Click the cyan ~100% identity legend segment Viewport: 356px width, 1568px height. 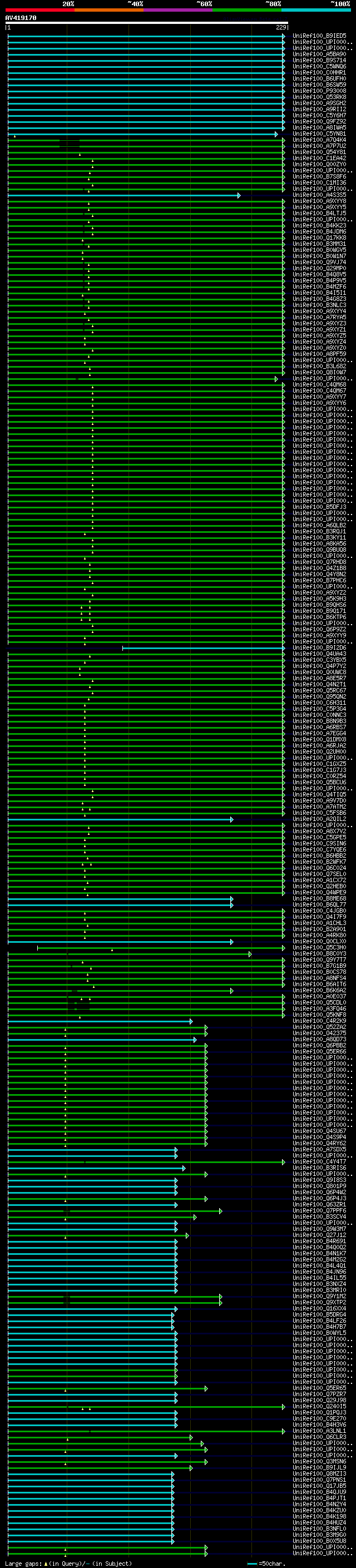click(x=316, y=10)
